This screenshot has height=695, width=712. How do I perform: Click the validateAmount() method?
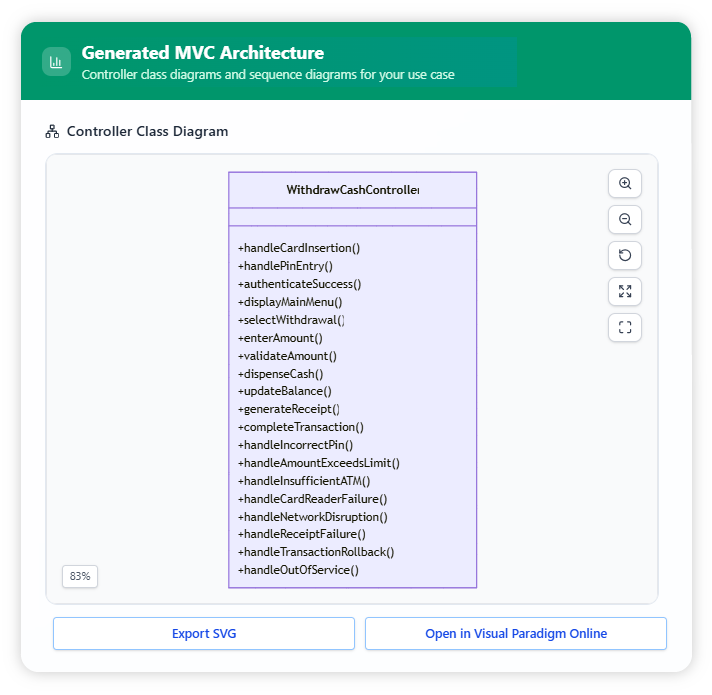click(287, 356)
